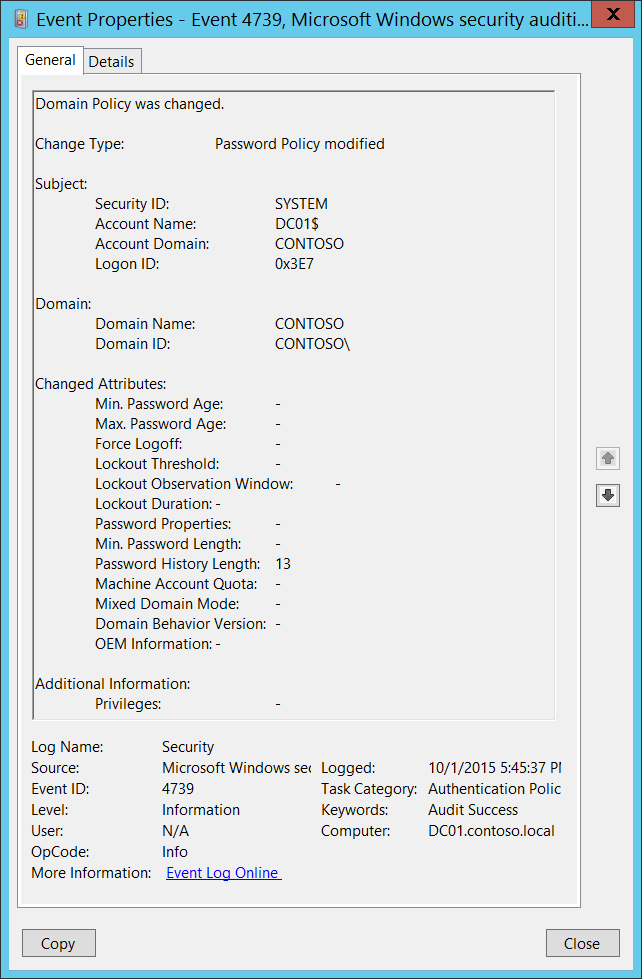Open the Event Log Online link

(x=223, y=873)
